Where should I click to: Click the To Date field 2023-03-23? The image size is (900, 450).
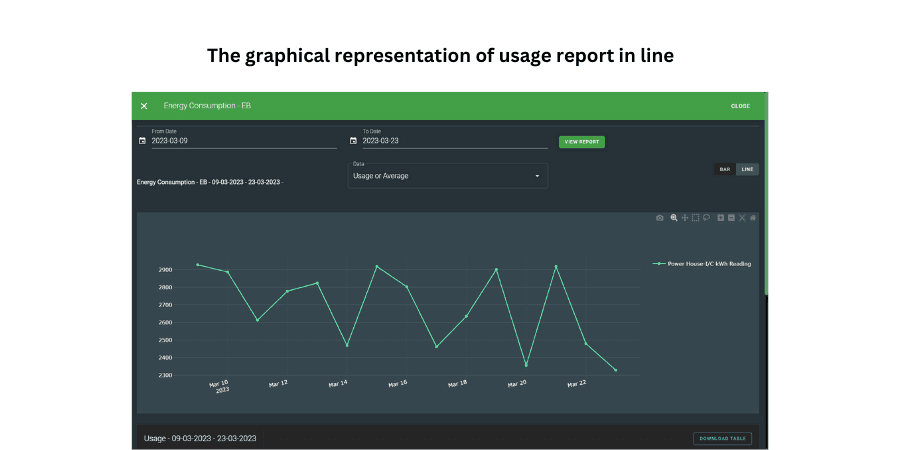pos(455,141)
